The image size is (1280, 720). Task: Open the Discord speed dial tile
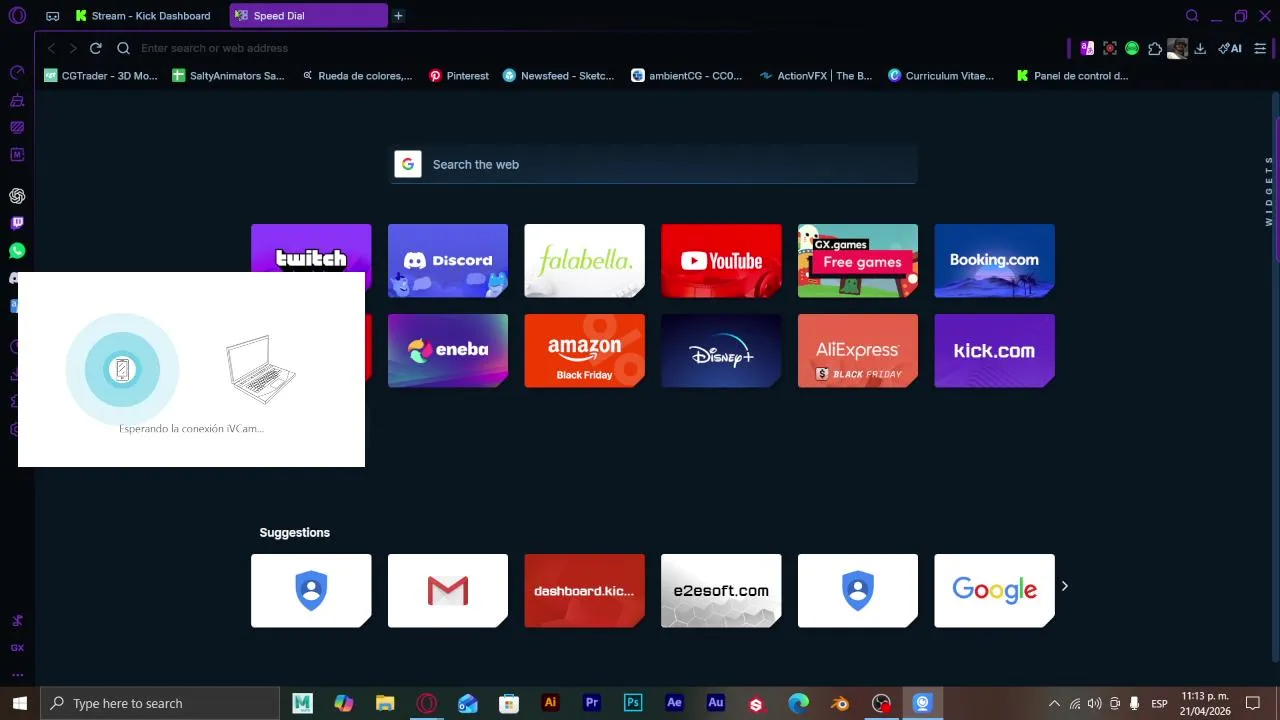(x=448, y=260)
